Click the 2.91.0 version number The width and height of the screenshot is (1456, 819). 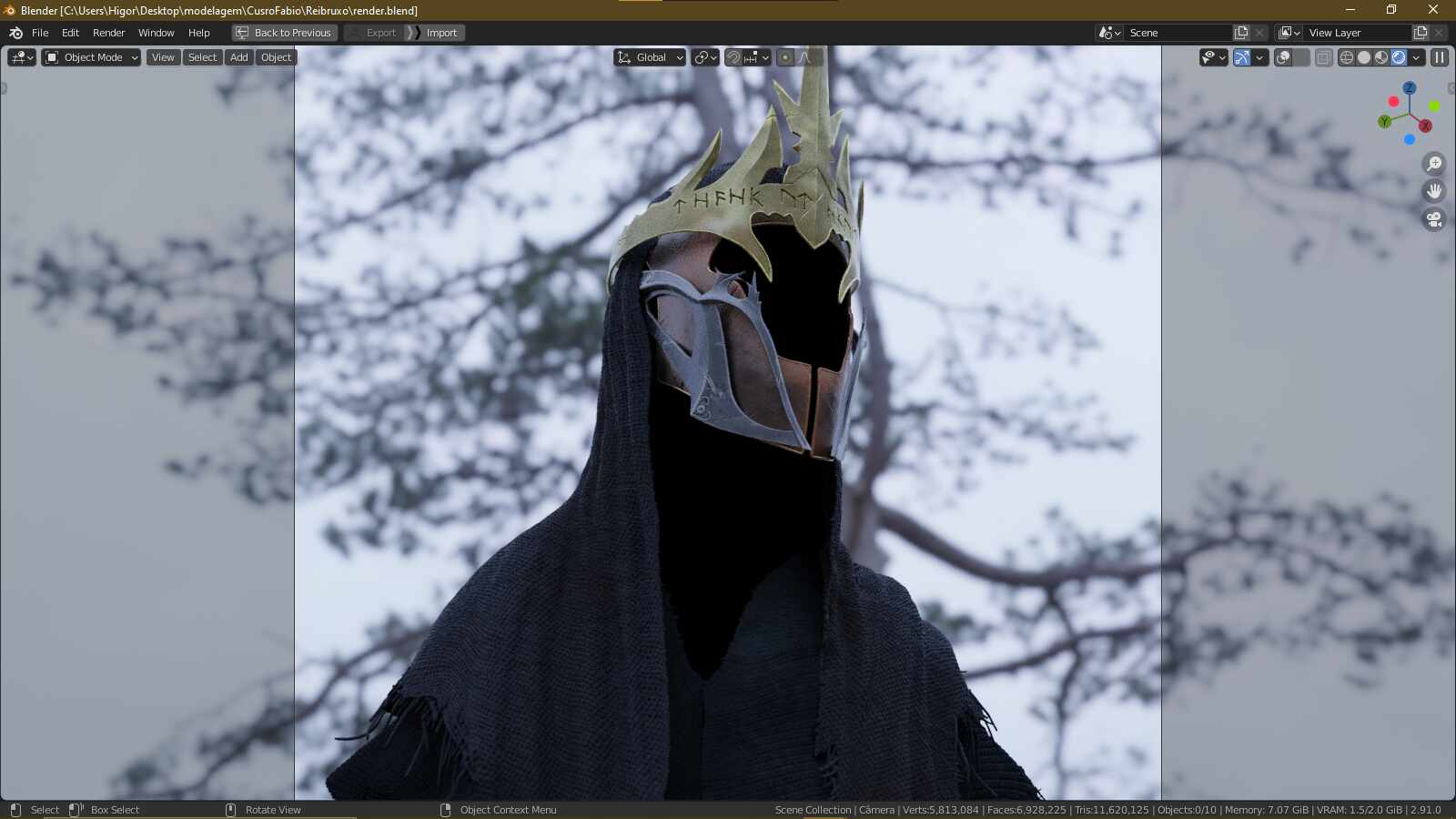tap(1426, 810)
